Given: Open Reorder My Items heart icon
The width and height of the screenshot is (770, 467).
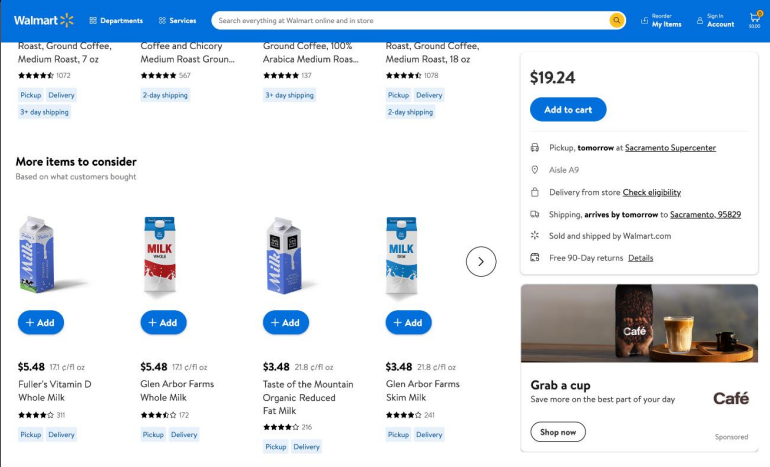Looking at the screenshot, I should click(x=643, y=20).
